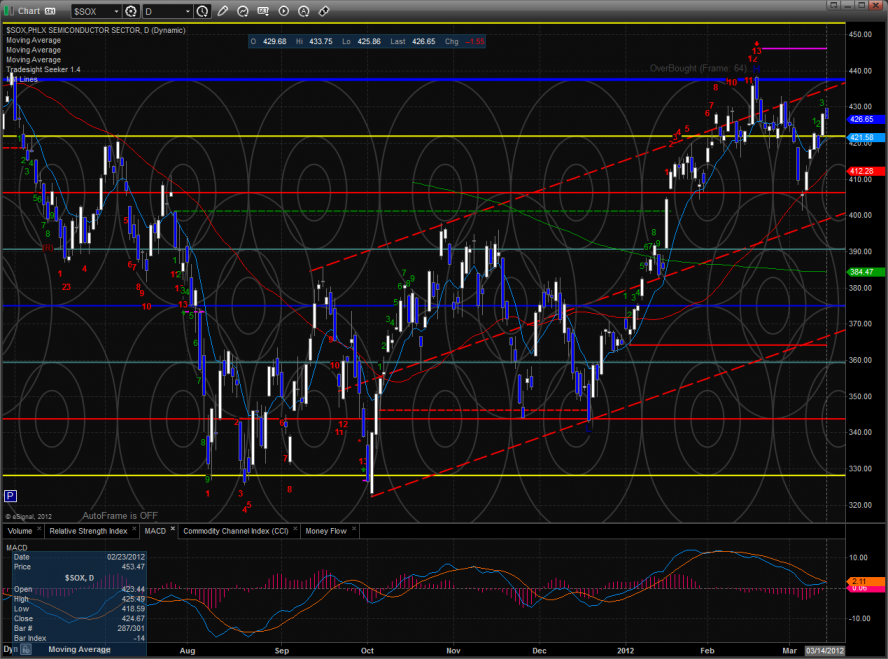Click the blue 426.65 price axis label
Screen dimensions: 888x659
pyautogui.click(x=862, y=119)
